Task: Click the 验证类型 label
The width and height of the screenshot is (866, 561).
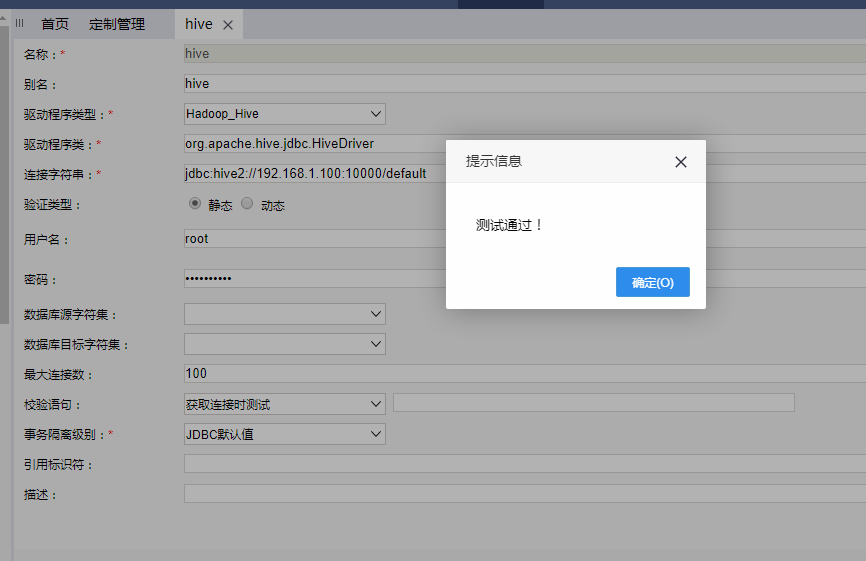Action: 53,205
